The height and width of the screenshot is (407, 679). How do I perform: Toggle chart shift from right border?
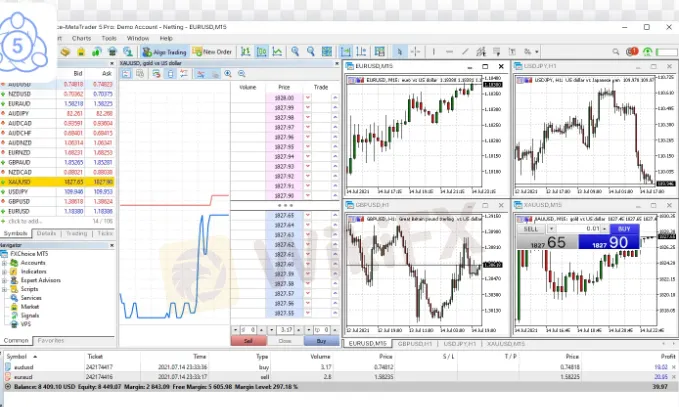[361, 52]
